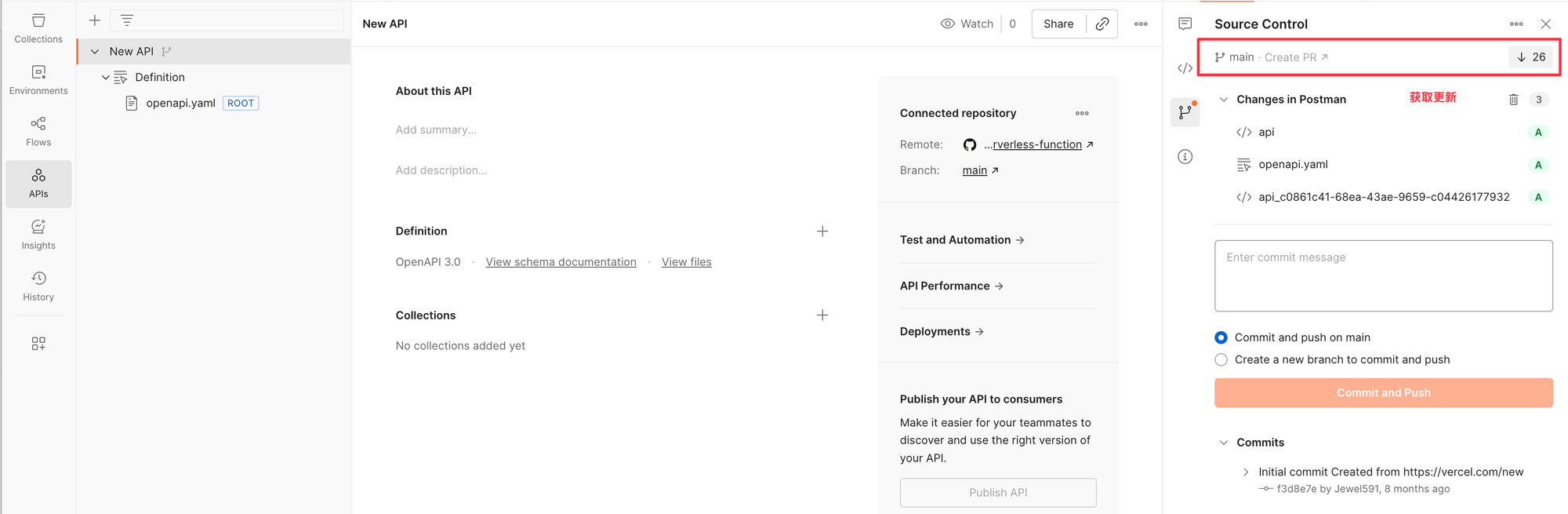Viewport: 1568px width, 514px height.
Task: Pull 26 incoming changes
Action: [1530, 57]
